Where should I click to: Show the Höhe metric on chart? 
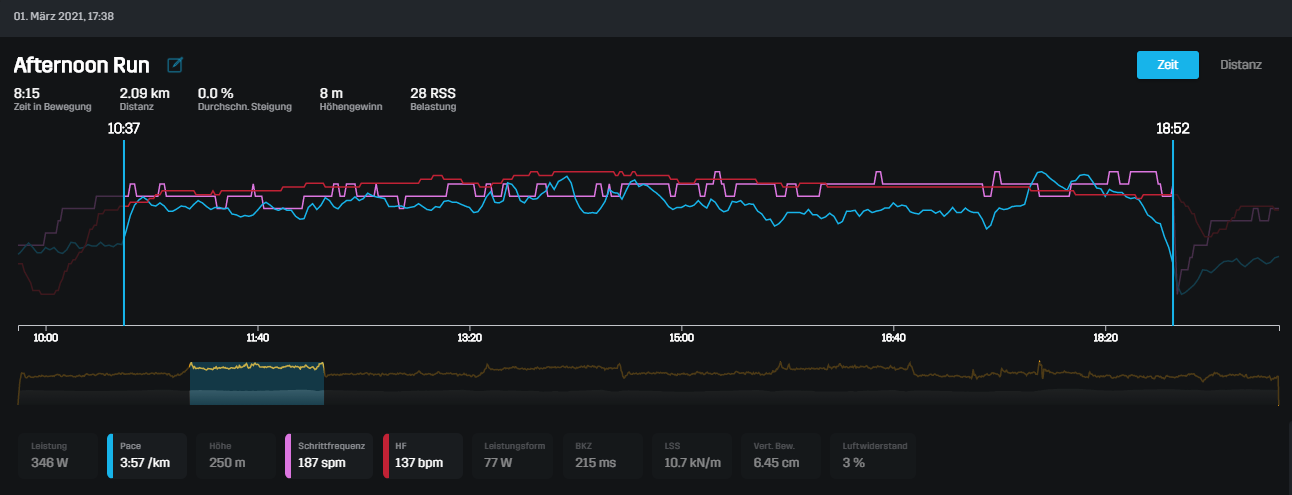tap(236, 456)
